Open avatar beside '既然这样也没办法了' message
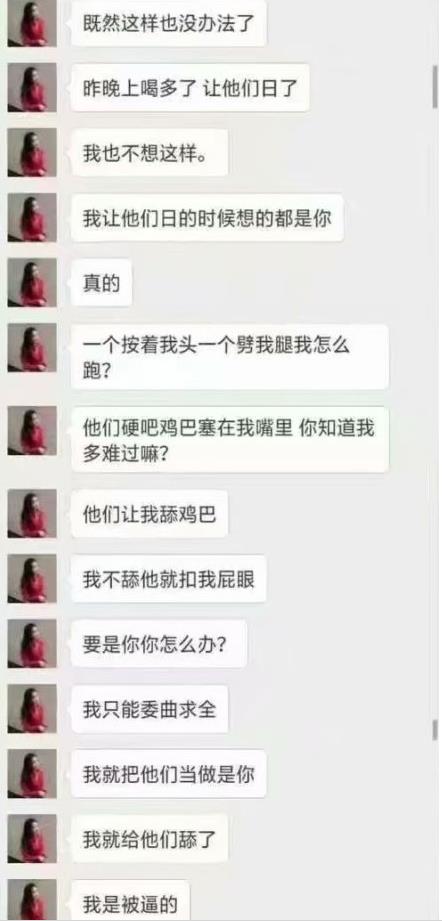Viewport: 442px width, 921px height. pyautogui.click(x=32, y=23)
